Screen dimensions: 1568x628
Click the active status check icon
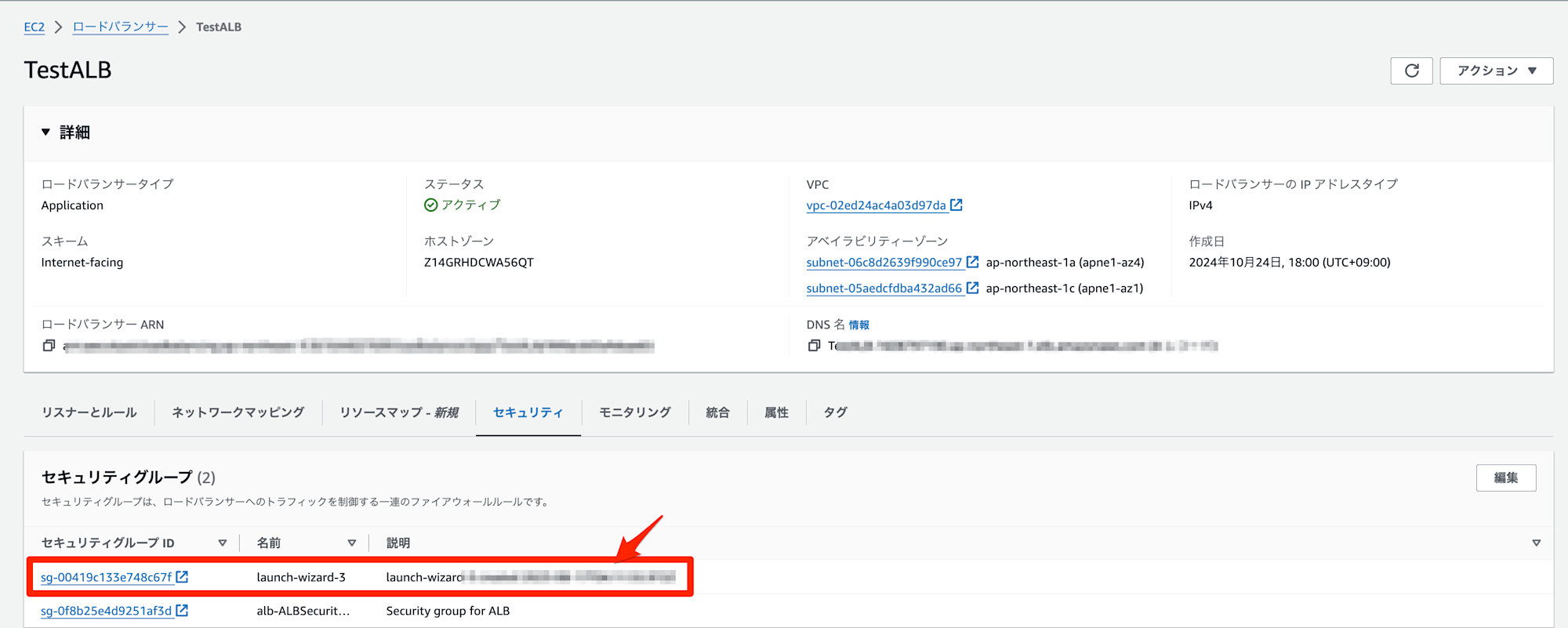(430, 205)
